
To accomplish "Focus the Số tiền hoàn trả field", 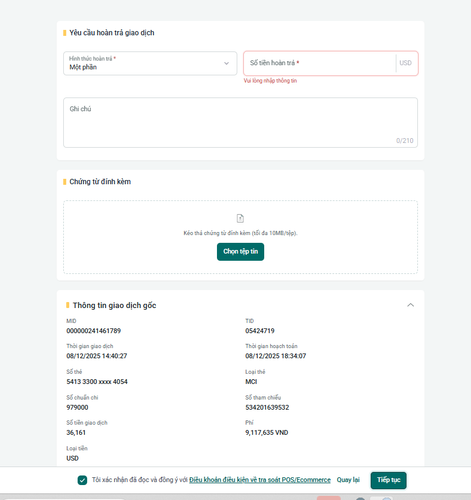I will tap(320, 63).
